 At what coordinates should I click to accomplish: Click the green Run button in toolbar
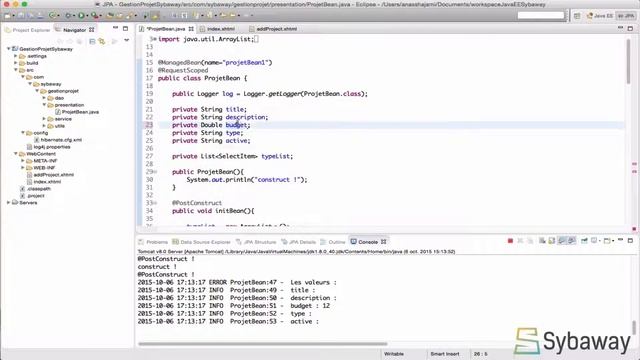81,16
